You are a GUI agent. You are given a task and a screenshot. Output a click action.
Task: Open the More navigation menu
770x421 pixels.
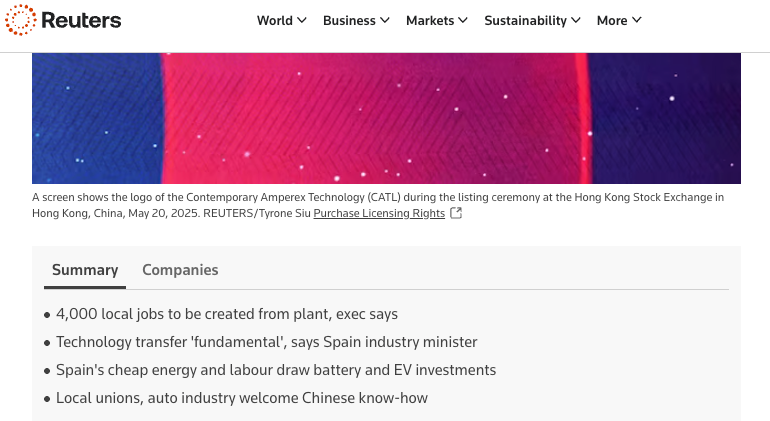tap(612, 20)
